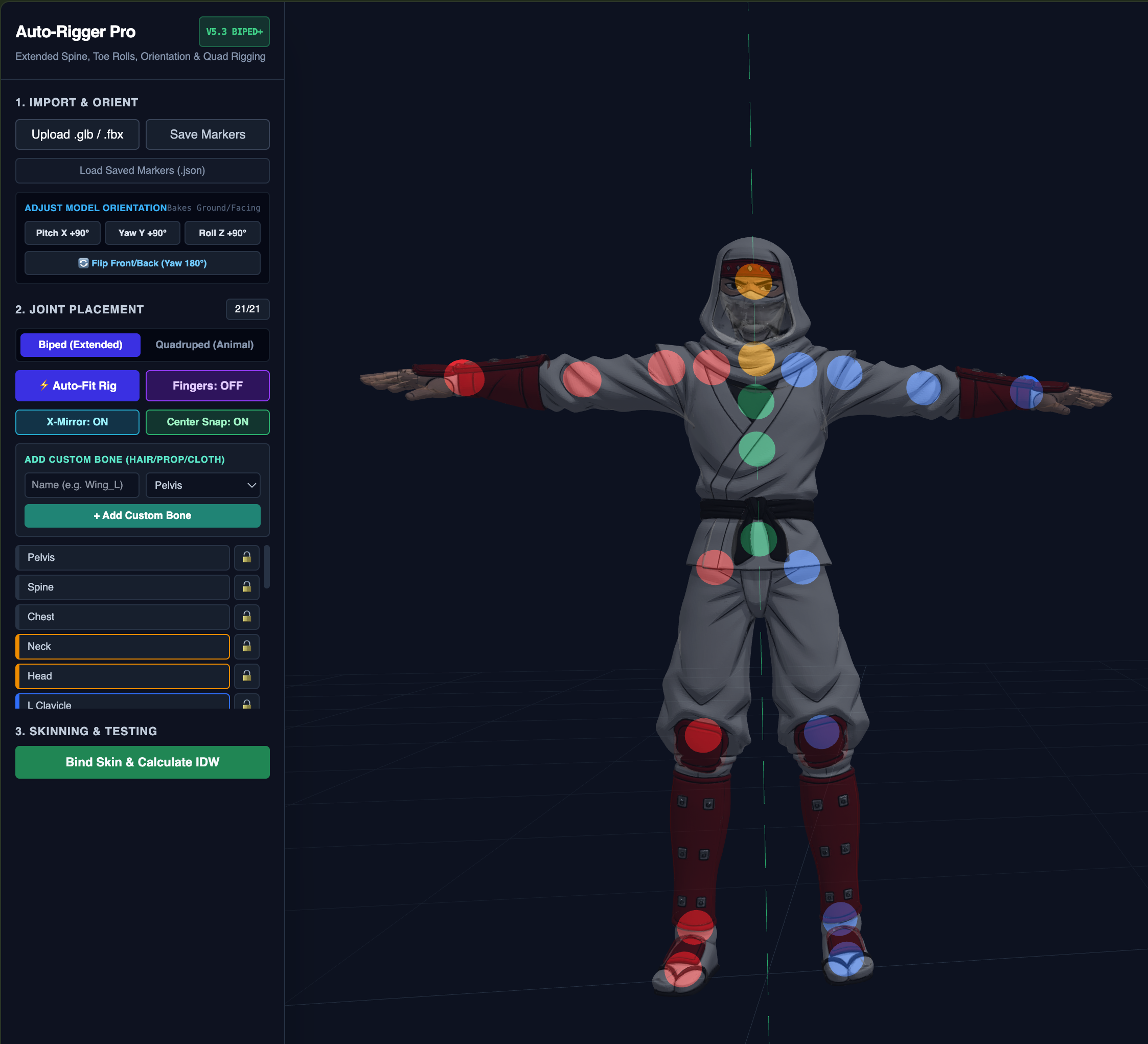Click Upload .glb / .fbx button
Image resolution: width=1148 pixels, height=1044 pixels.
click(x=77, y=134)
